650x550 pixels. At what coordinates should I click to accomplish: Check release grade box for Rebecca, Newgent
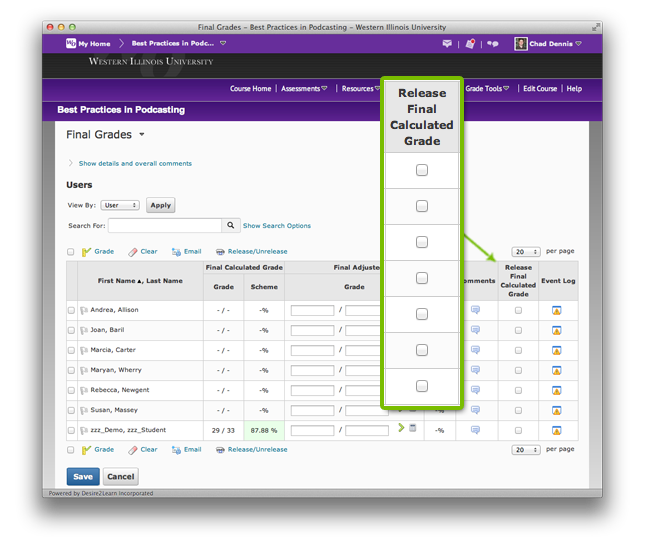pos(518,390)
